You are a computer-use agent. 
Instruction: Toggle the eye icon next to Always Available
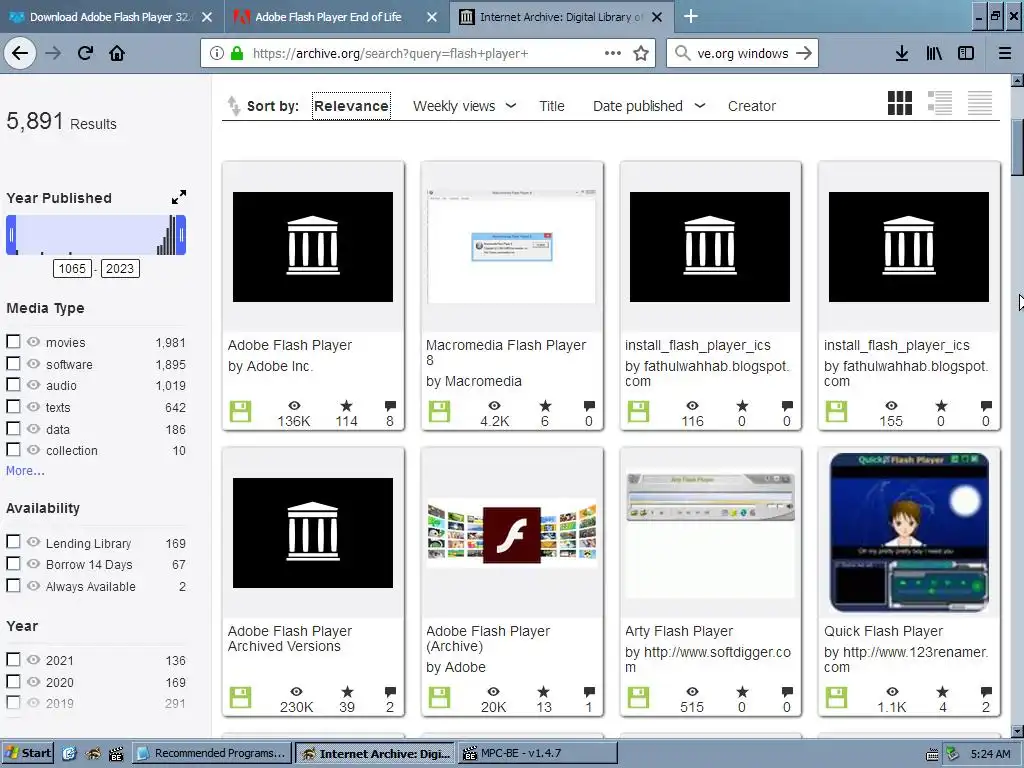click(33, 586)
